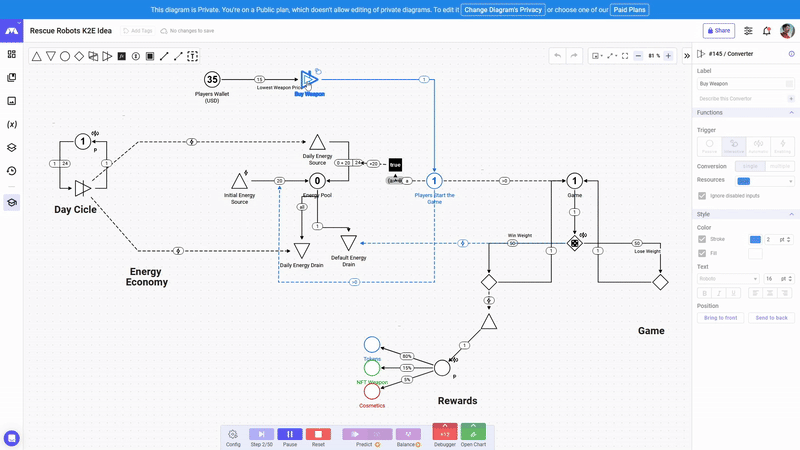This screenshot has width=800, height=450.
Task: Open the chart panel icon in sidebar
Action: pos(11,101)
